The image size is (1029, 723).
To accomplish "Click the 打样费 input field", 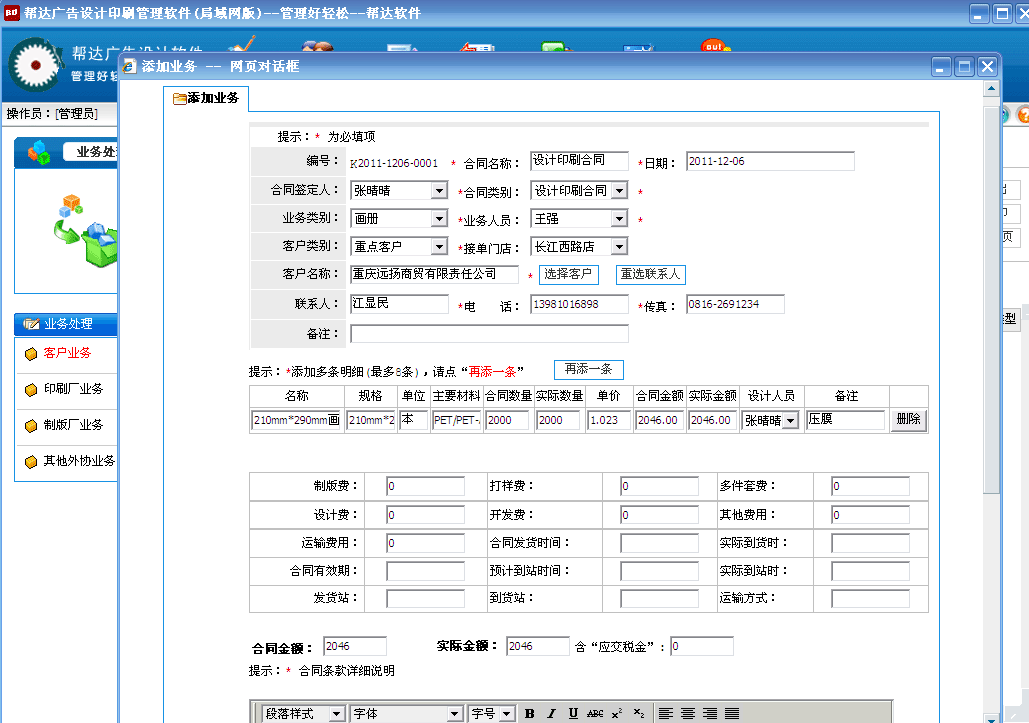I will (x=659, y=486).
